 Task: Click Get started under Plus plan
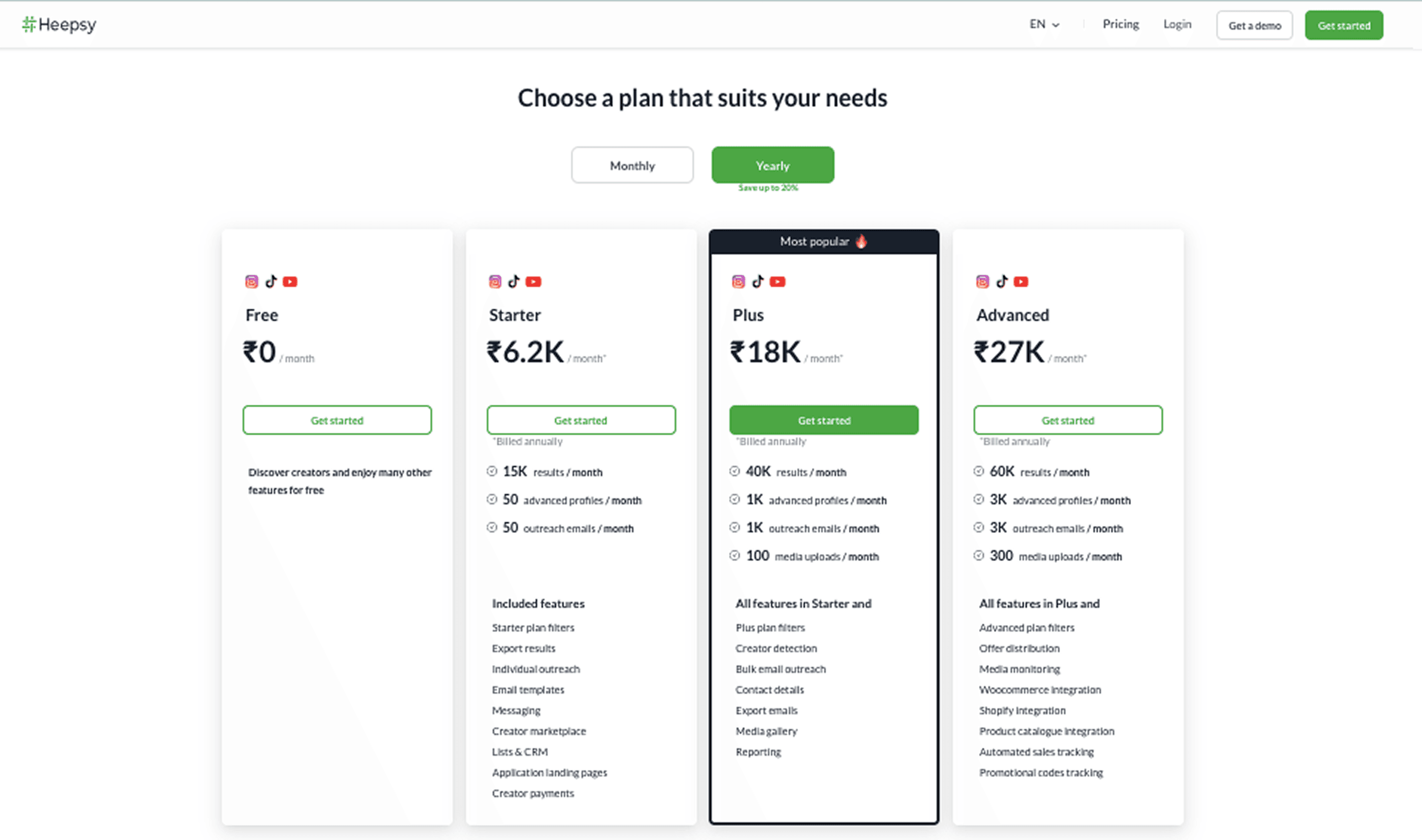(x=823, y=420)
